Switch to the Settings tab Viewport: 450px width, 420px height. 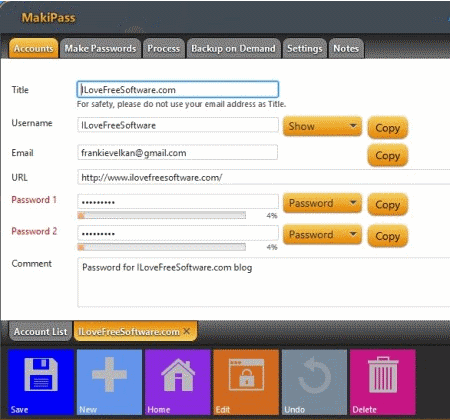(305, 49)
